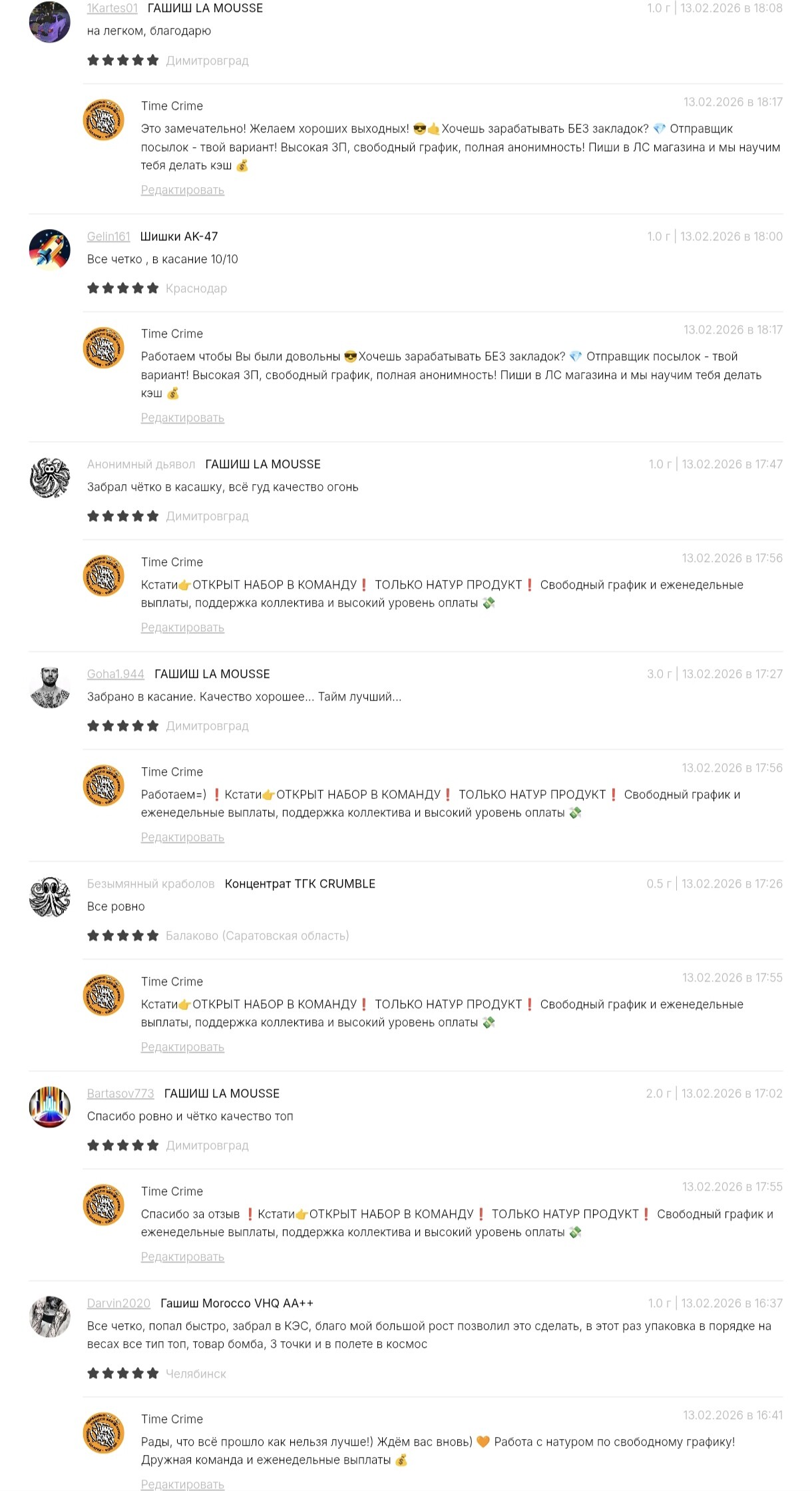Click the star rating on Darvin2020's review
The image size is (812, 1491).
123,1373
